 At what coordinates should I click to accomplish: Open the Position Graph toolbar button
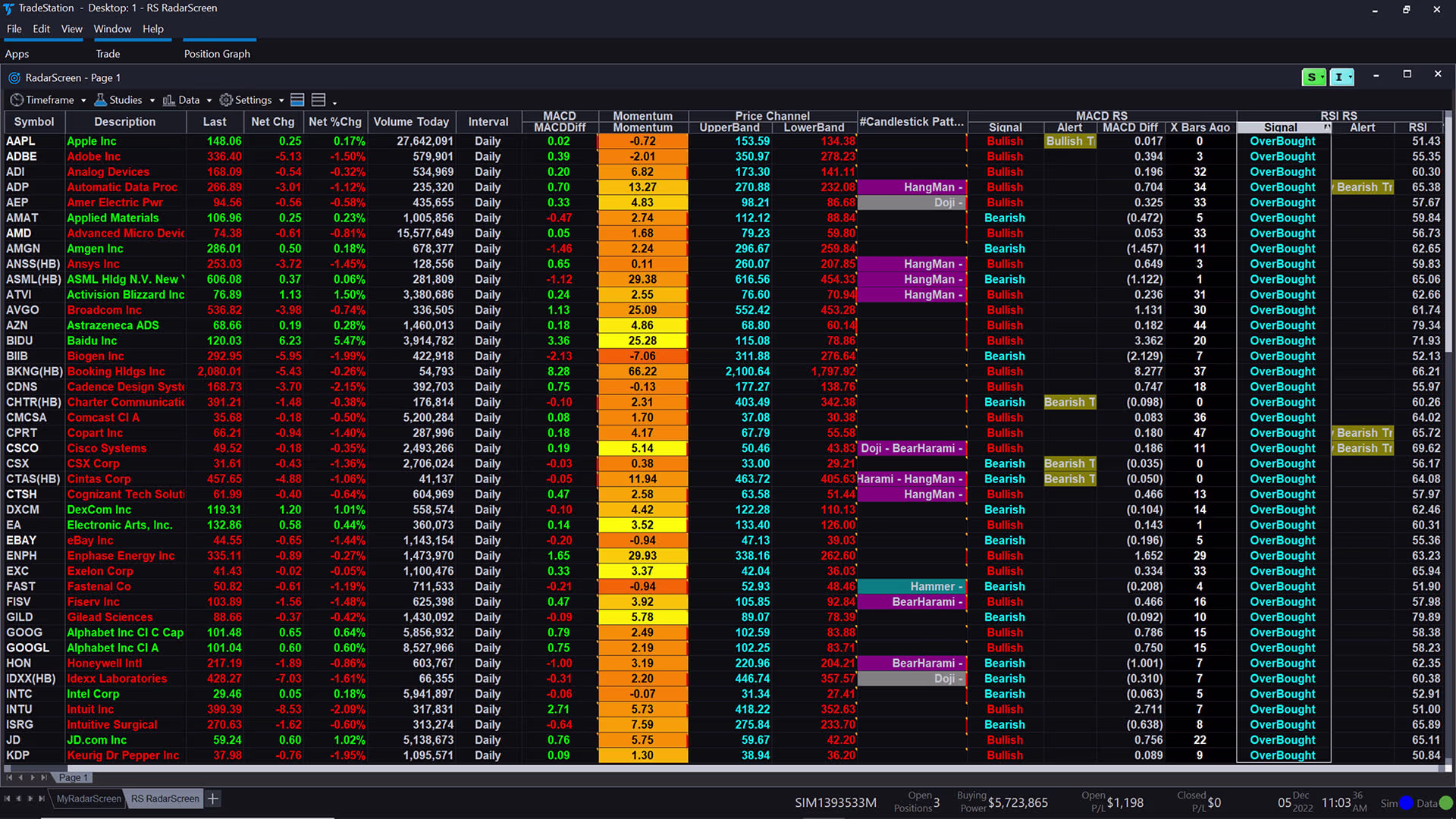click(x=217, y=54)
